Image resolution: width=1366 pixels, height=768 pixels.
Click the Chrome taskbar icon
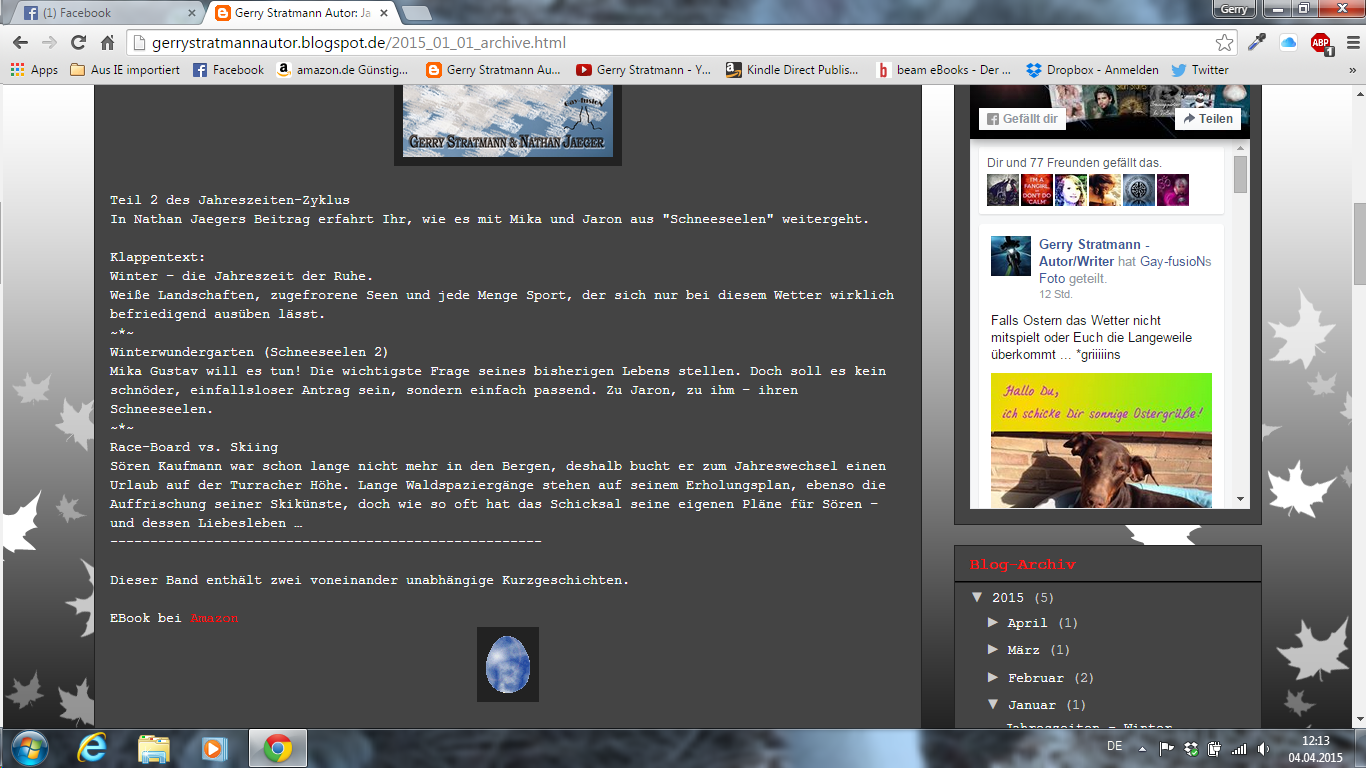click(277, 748)
